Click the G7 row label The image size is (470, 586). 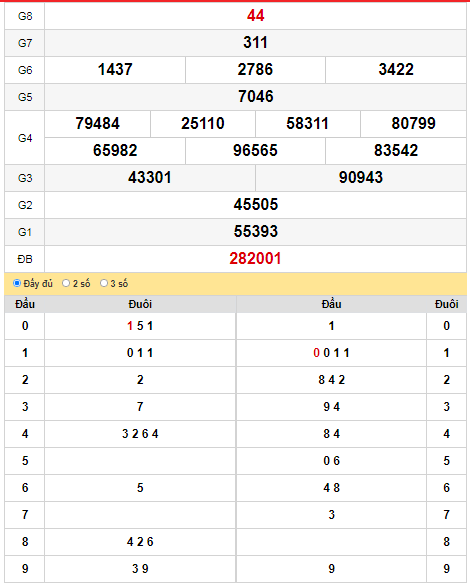tap(25, 43)
